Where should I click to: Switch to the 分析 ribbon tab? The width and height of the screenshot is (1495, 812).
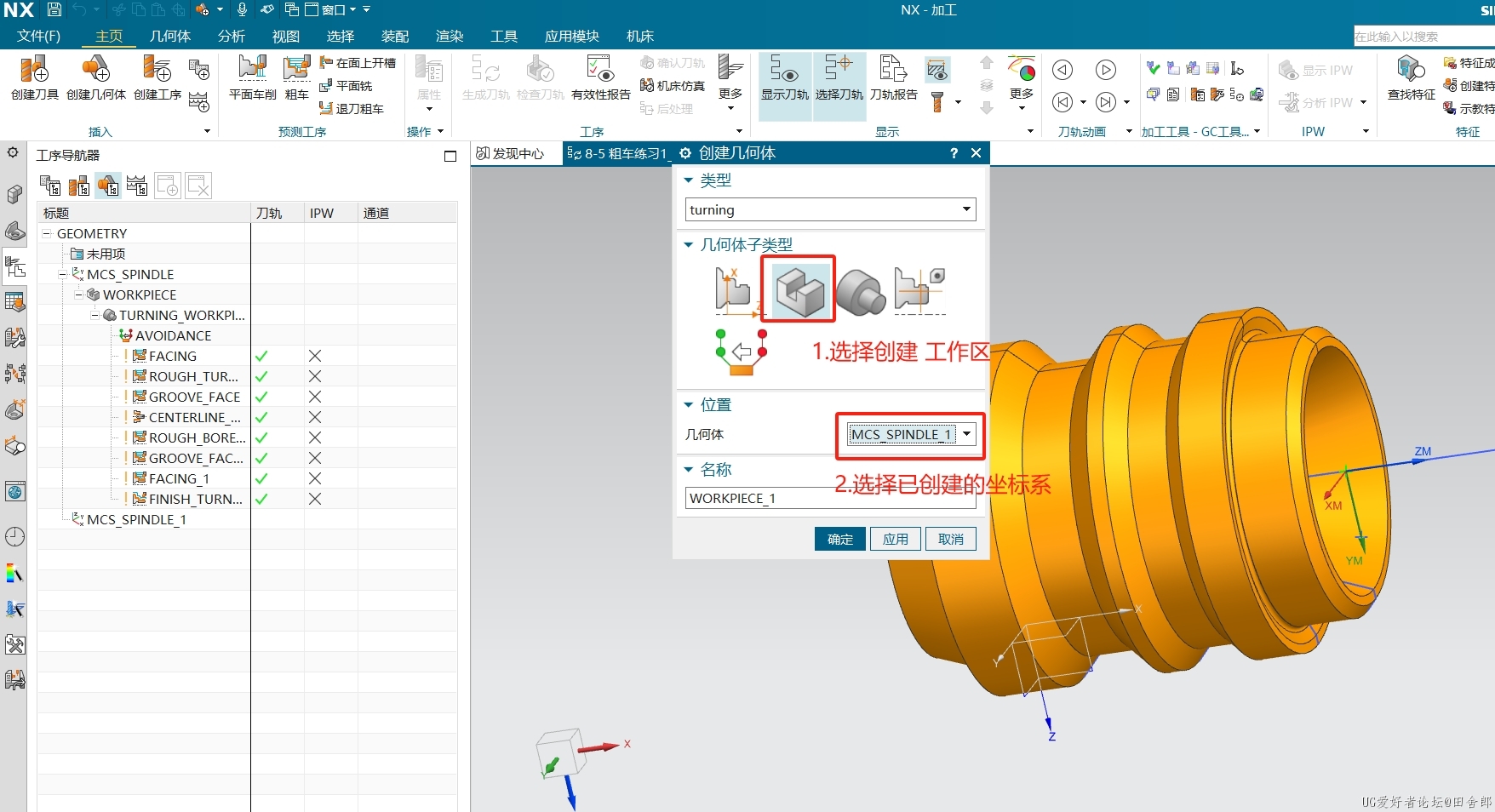point(232,36)
